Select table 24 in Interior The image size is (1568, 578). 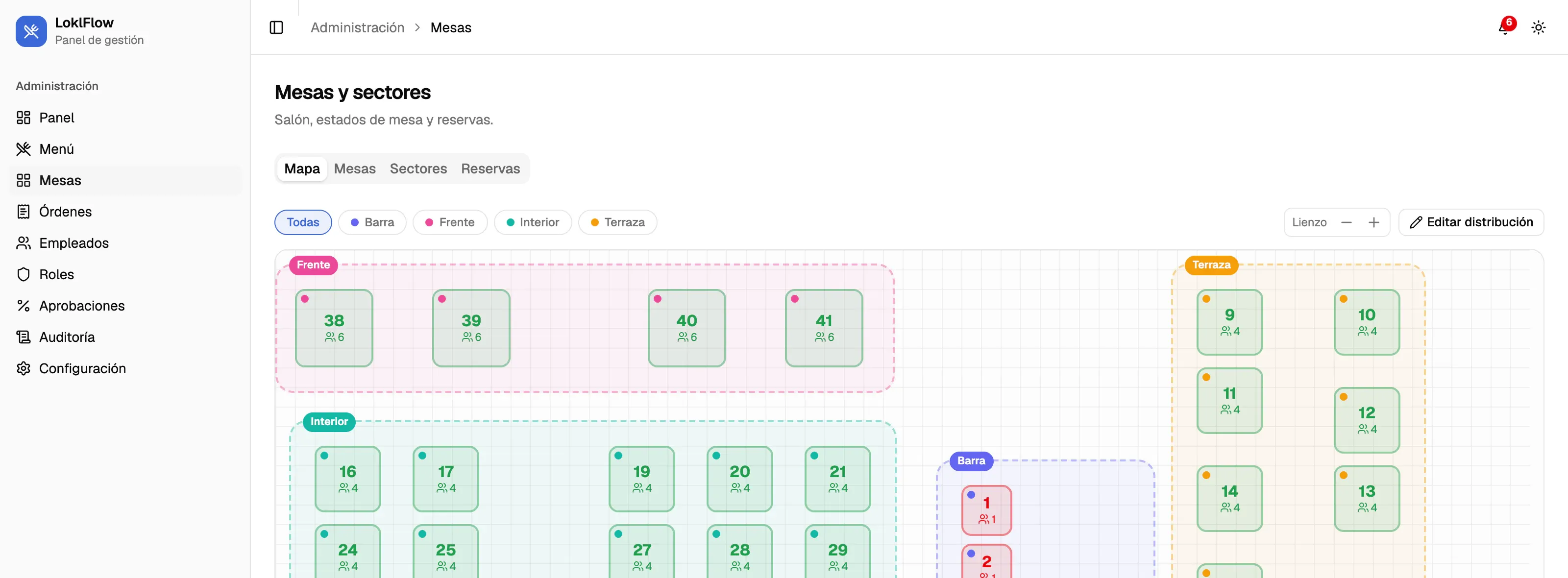347,551
